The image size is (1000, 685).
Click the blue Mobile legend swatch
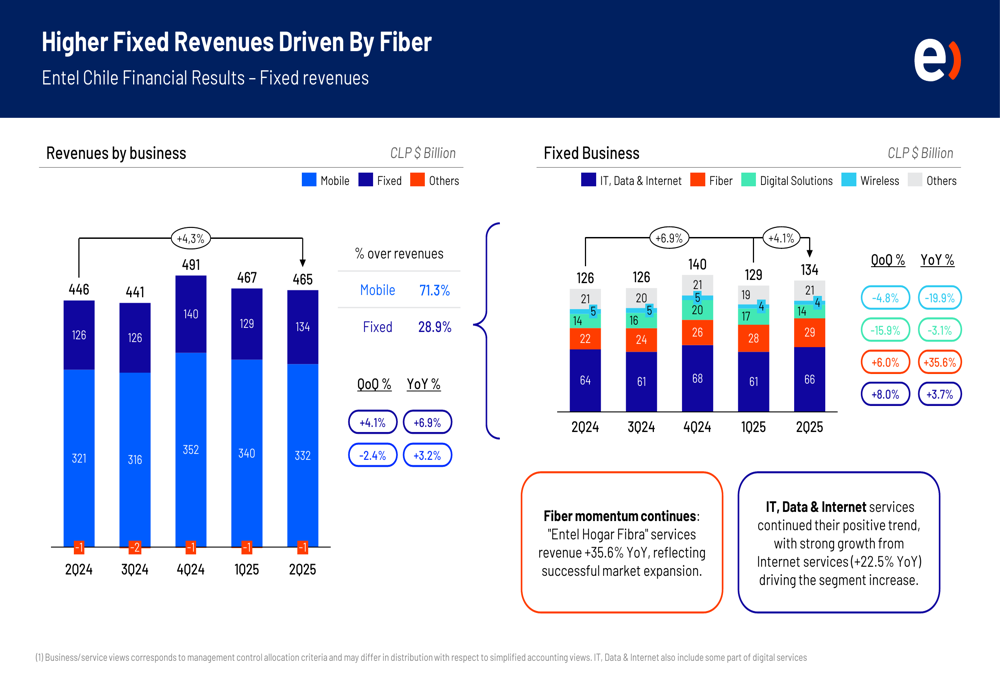[309, 180]
